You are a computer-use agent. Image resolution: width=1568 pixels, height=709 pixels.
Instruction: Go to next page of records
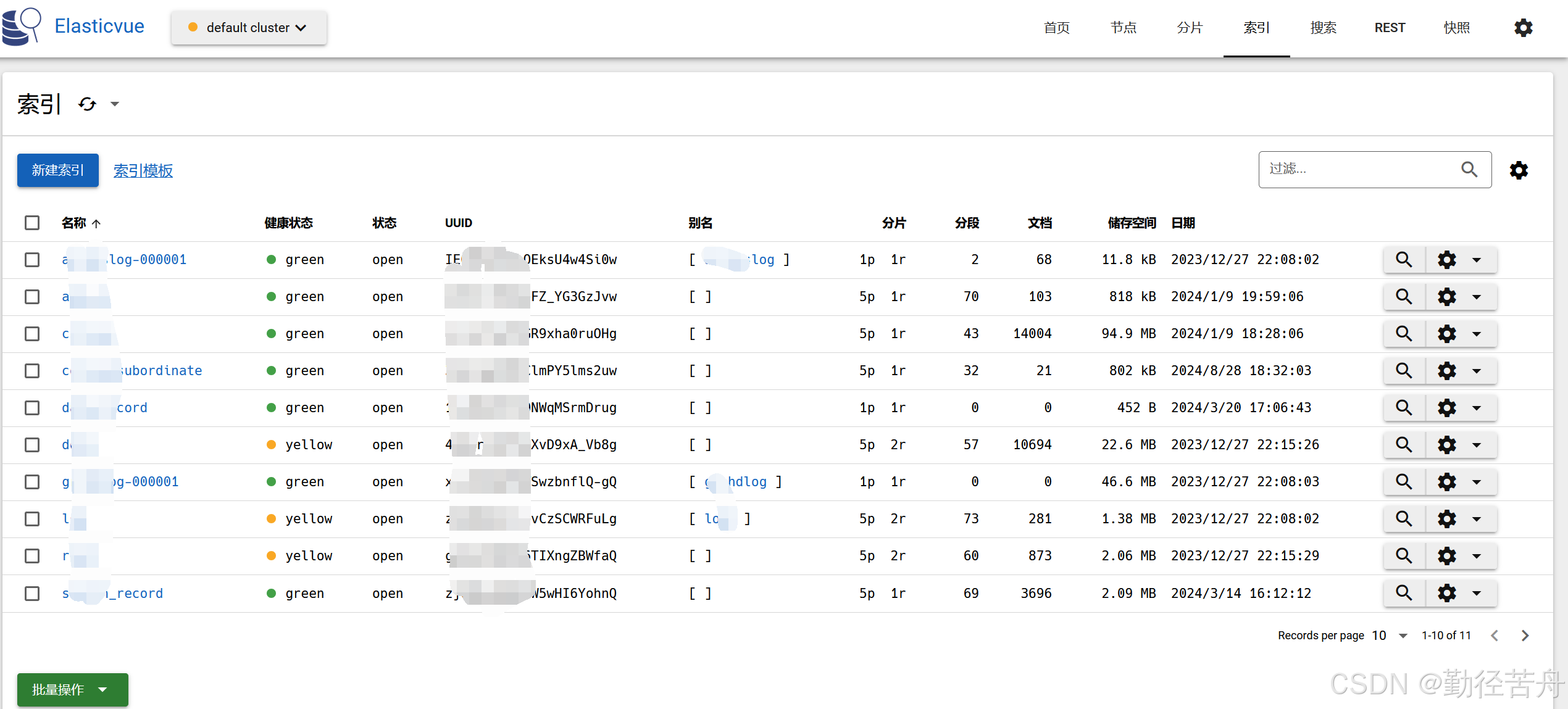click(1525, 636)
